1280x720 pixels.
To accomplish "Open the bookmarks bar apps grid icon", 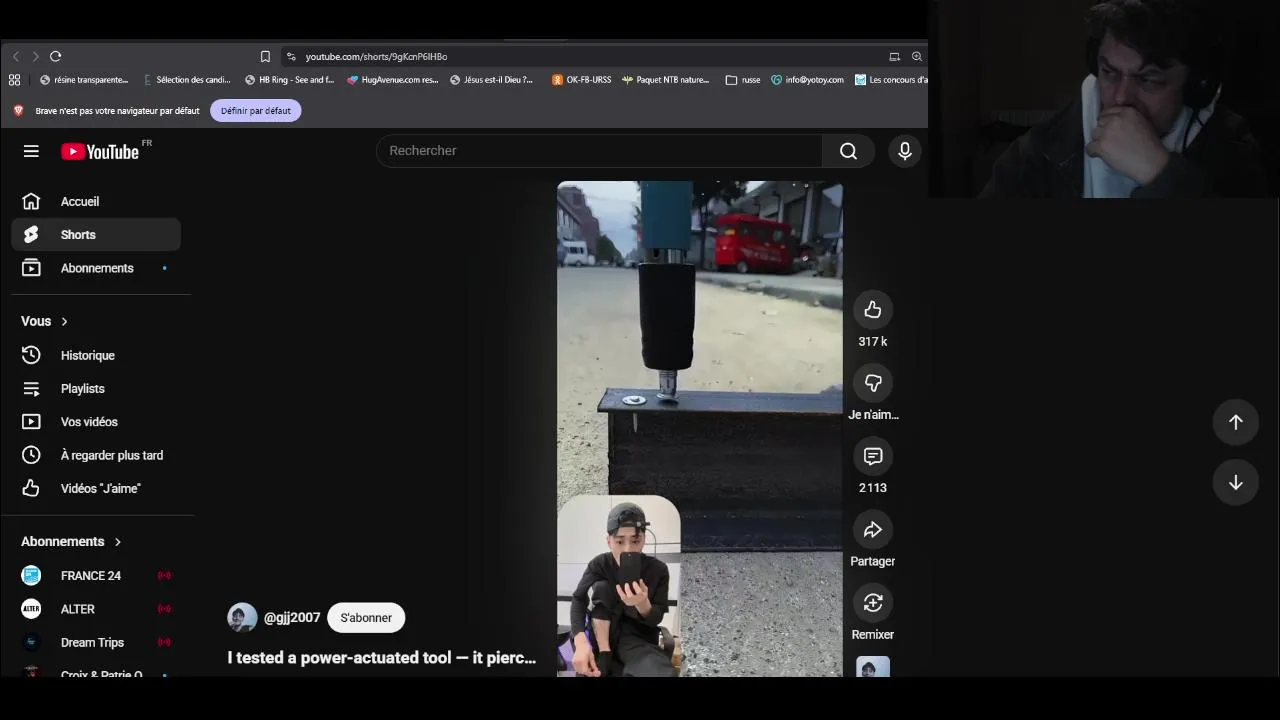I will [14, 80].
